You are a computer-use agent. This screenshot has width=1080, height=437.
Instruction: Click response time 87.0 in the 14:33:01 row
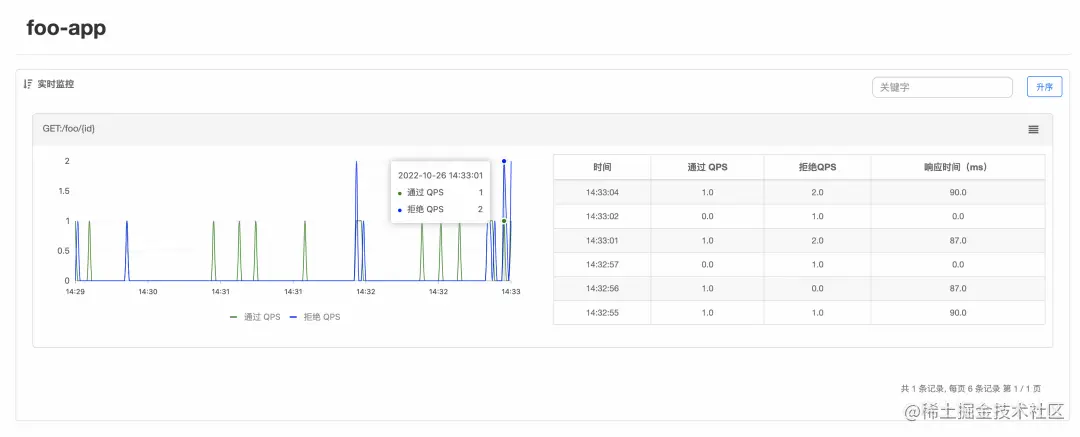(957, 241)
